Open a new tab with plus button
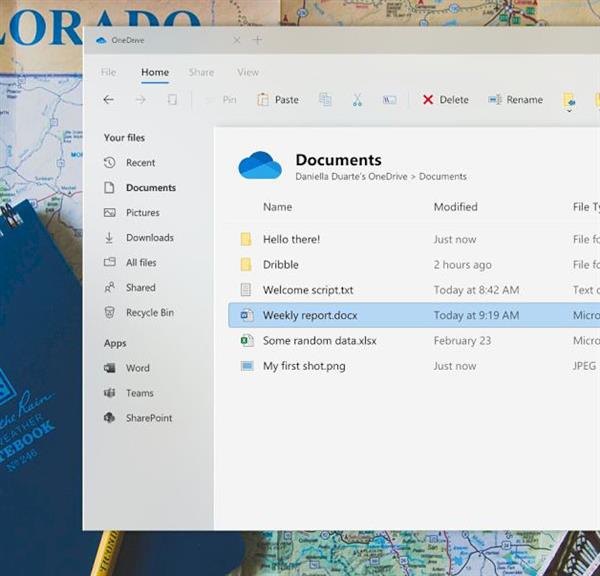The width and height of the screenshot is (600, 576). pos(257,40)
